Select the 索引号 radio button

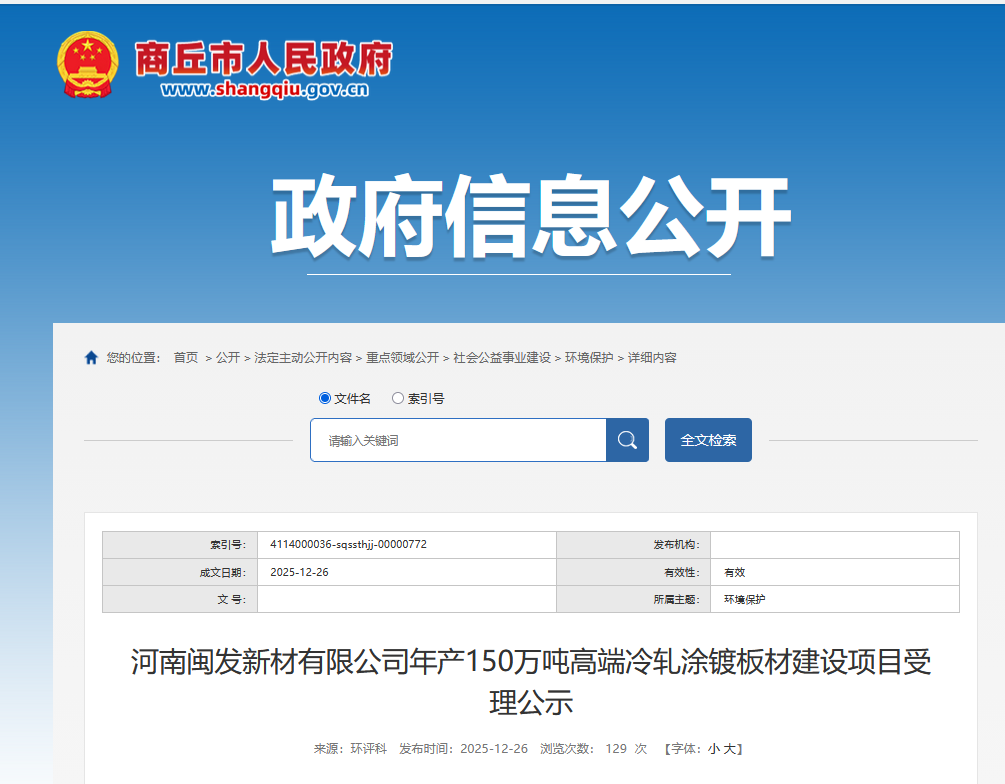[x=399, y=398]
